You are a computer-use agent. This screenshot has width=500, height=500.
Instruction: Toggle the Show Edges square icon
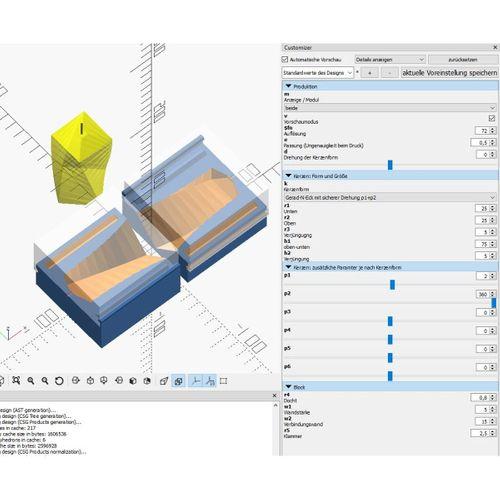[x=224, y=381]
